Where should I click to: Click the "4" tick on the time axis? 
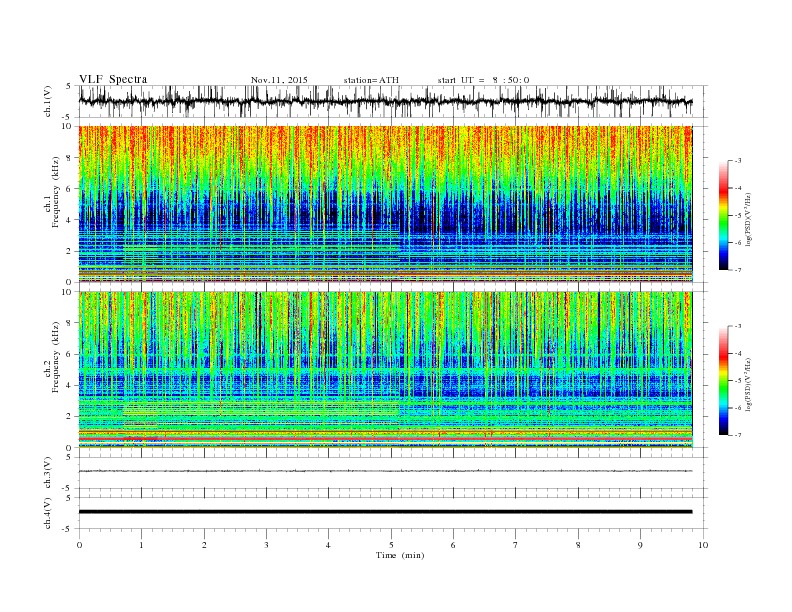(x=328, y=545)
